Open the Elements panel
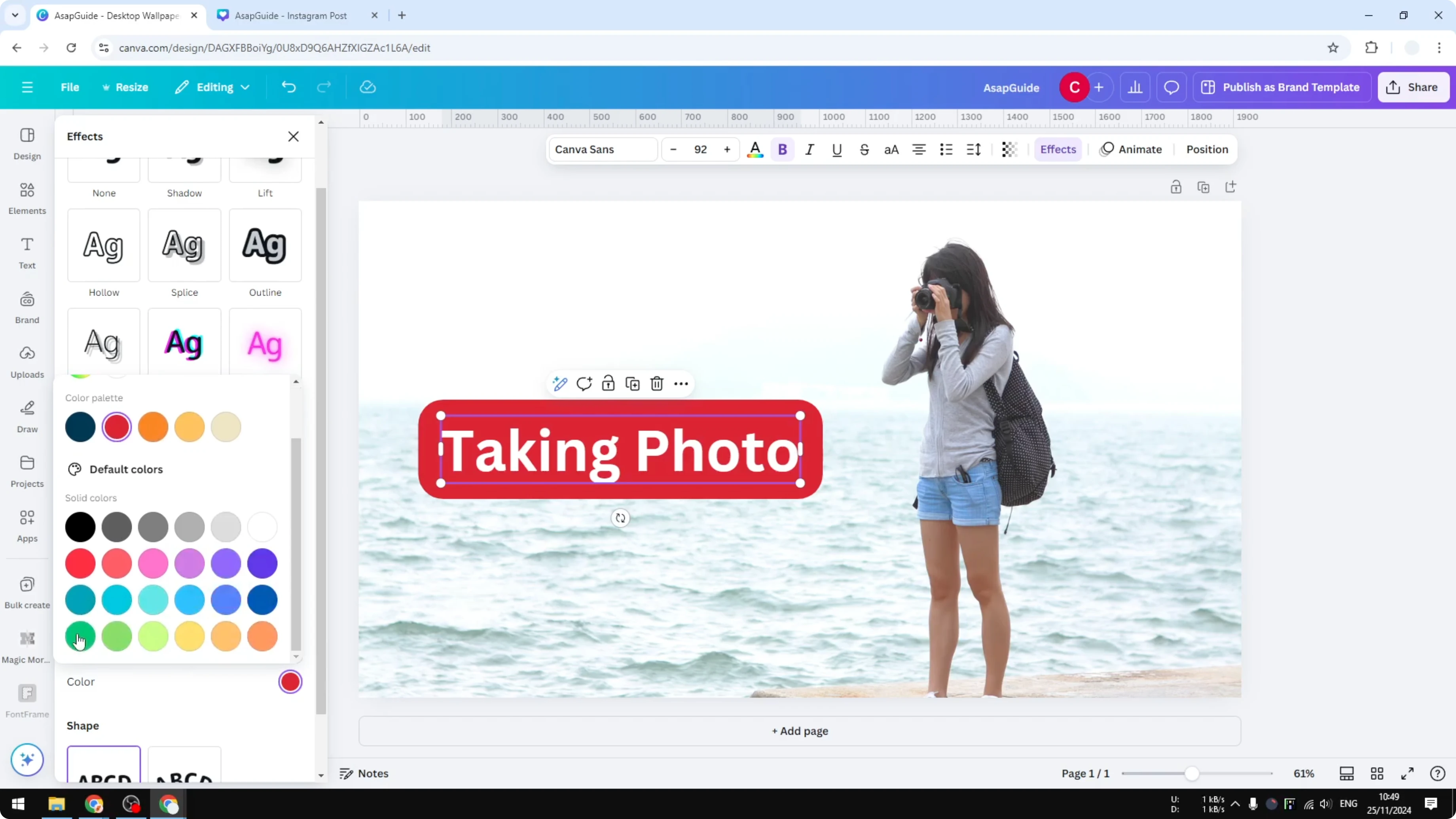1456x819 pixels. (x=27, y=198)
